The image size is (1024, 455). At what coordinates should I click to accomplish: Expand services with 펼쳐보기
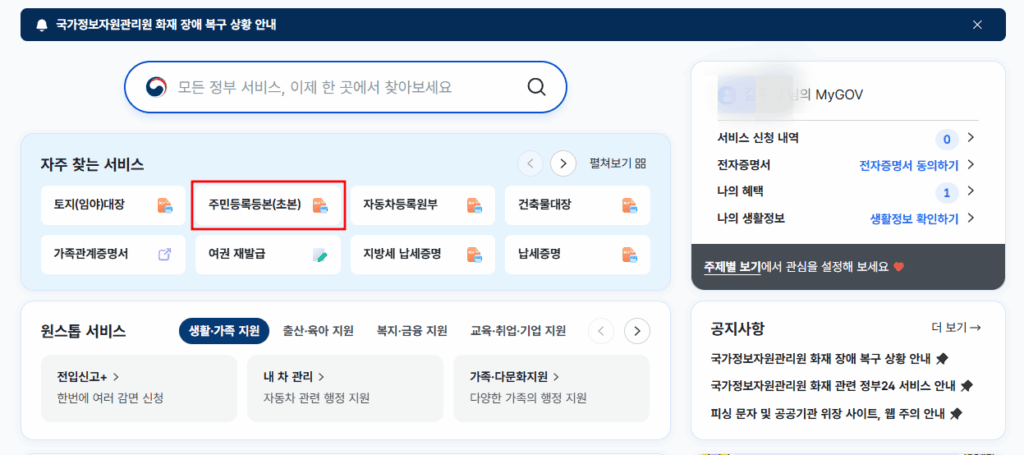(x=617, y=163)
